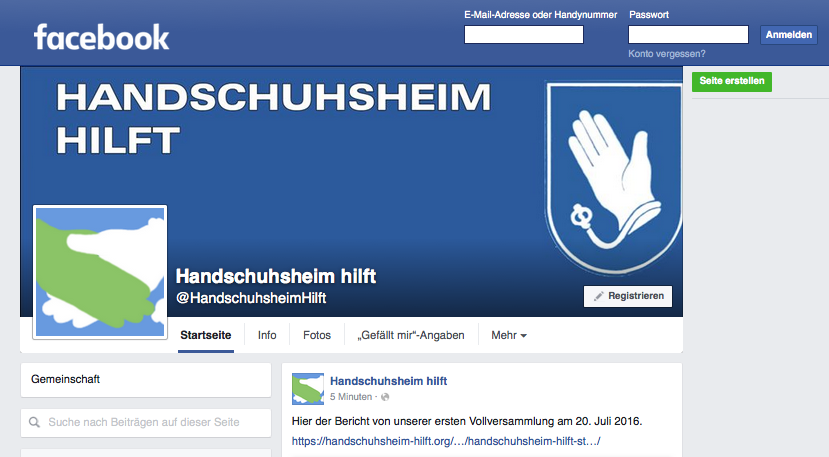Click the facebook logo in header
The width and height of the screenshot is (829, 457).
click(x=102, y=37)
